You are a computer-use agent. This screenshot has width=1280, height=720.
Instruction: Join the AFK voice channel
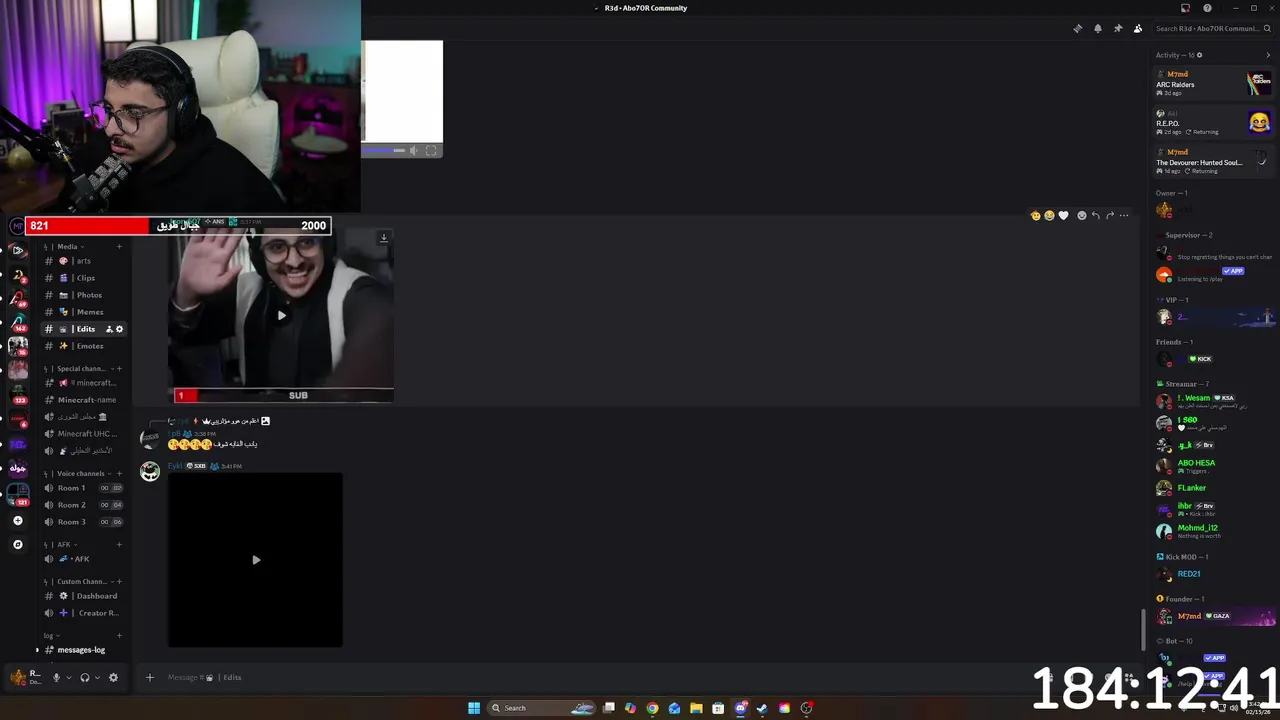click(85, 559)
